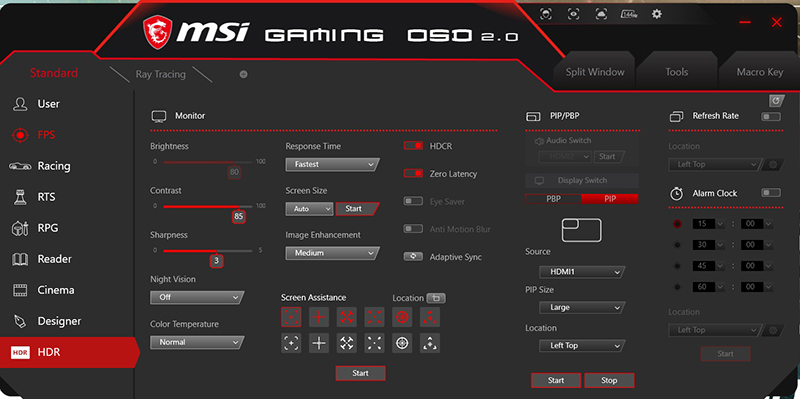Enable the Alarm Clock toggle
The image size is (800, 399).
pos(771,193)
